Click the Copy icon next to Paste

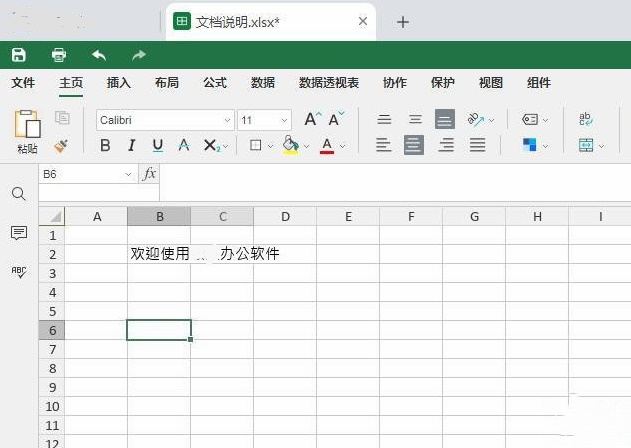62,118
